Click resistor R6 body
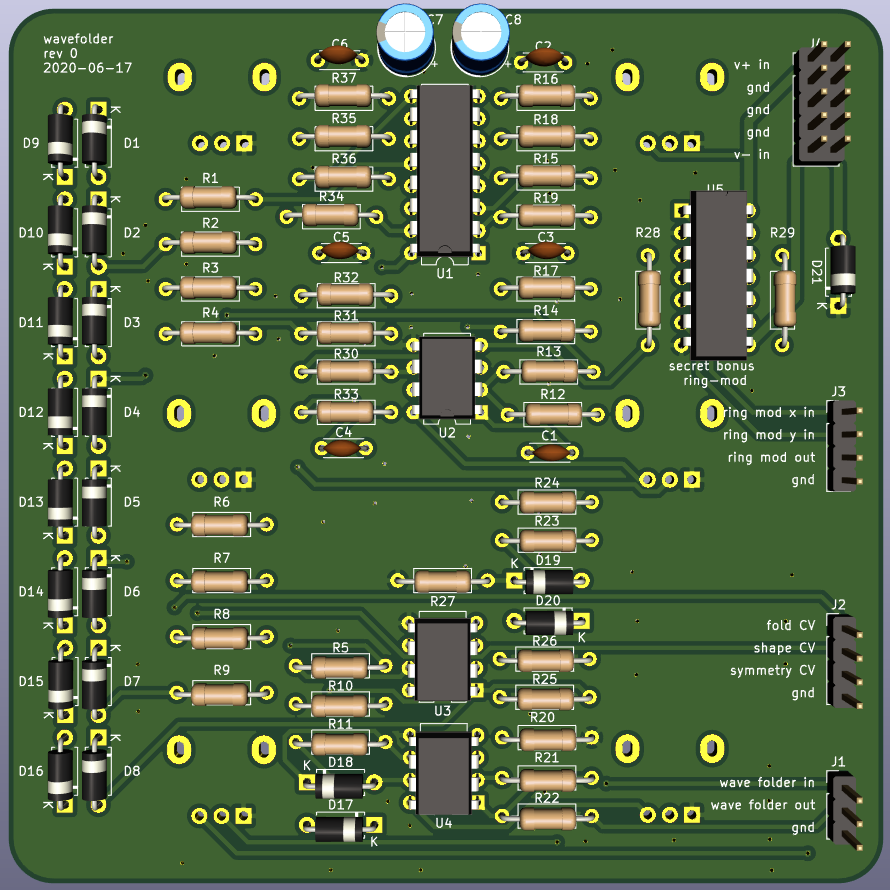Image resolution: width=890 pixels, height=890 pixels. click(x=220, y=524)
